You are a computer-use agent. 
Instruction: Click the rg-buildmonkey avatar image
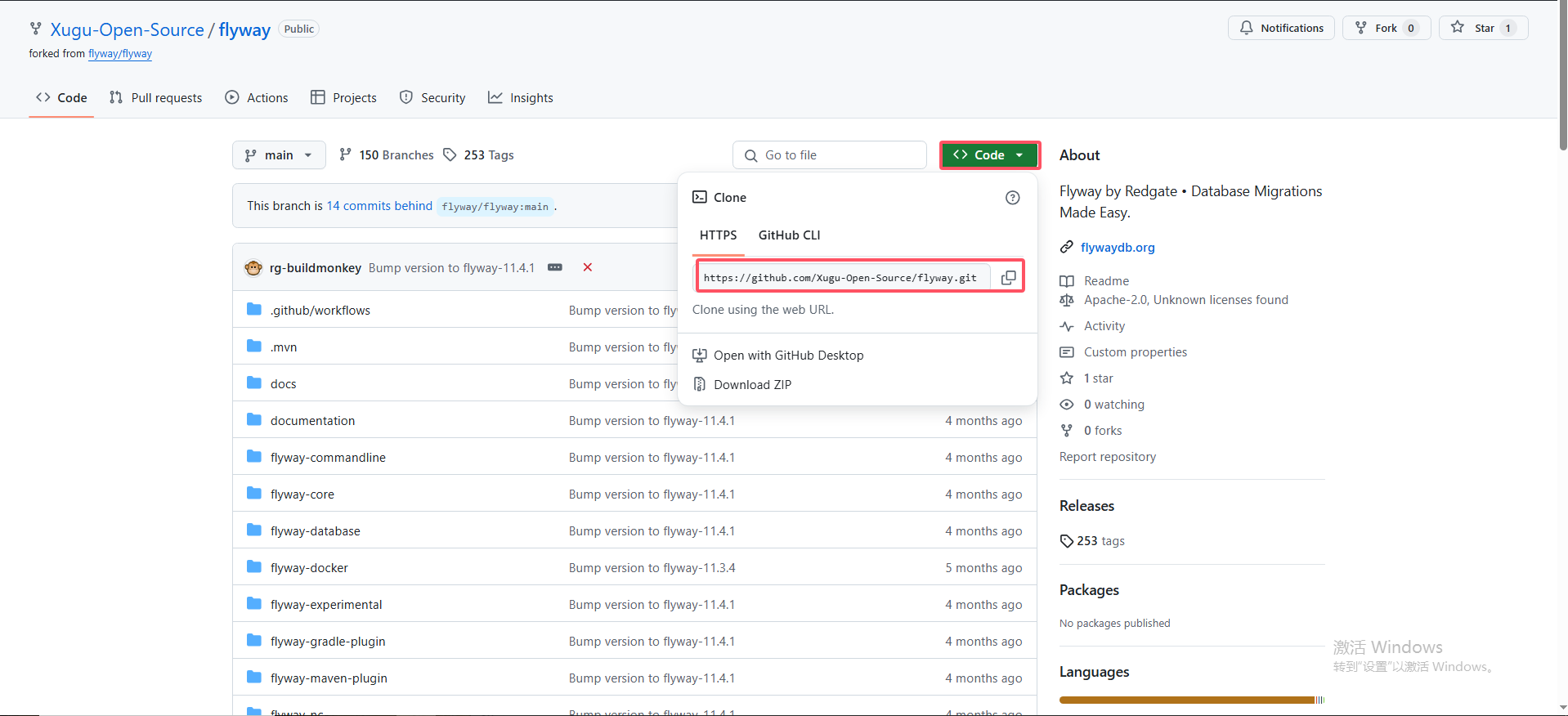tap(253, 268)
